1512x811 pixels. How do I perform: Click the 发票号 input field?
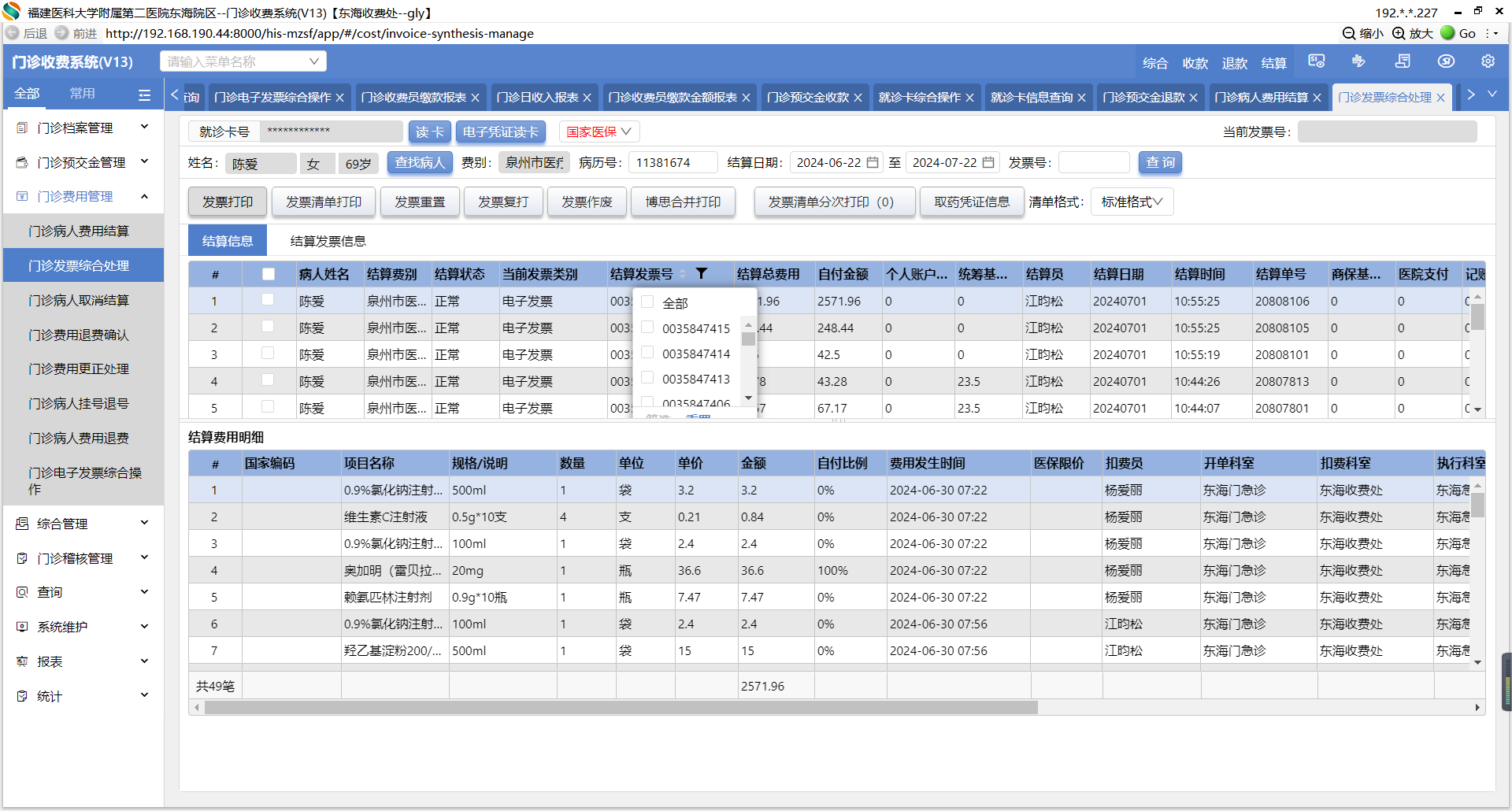pyautogui.click(x=1093, y=162)
